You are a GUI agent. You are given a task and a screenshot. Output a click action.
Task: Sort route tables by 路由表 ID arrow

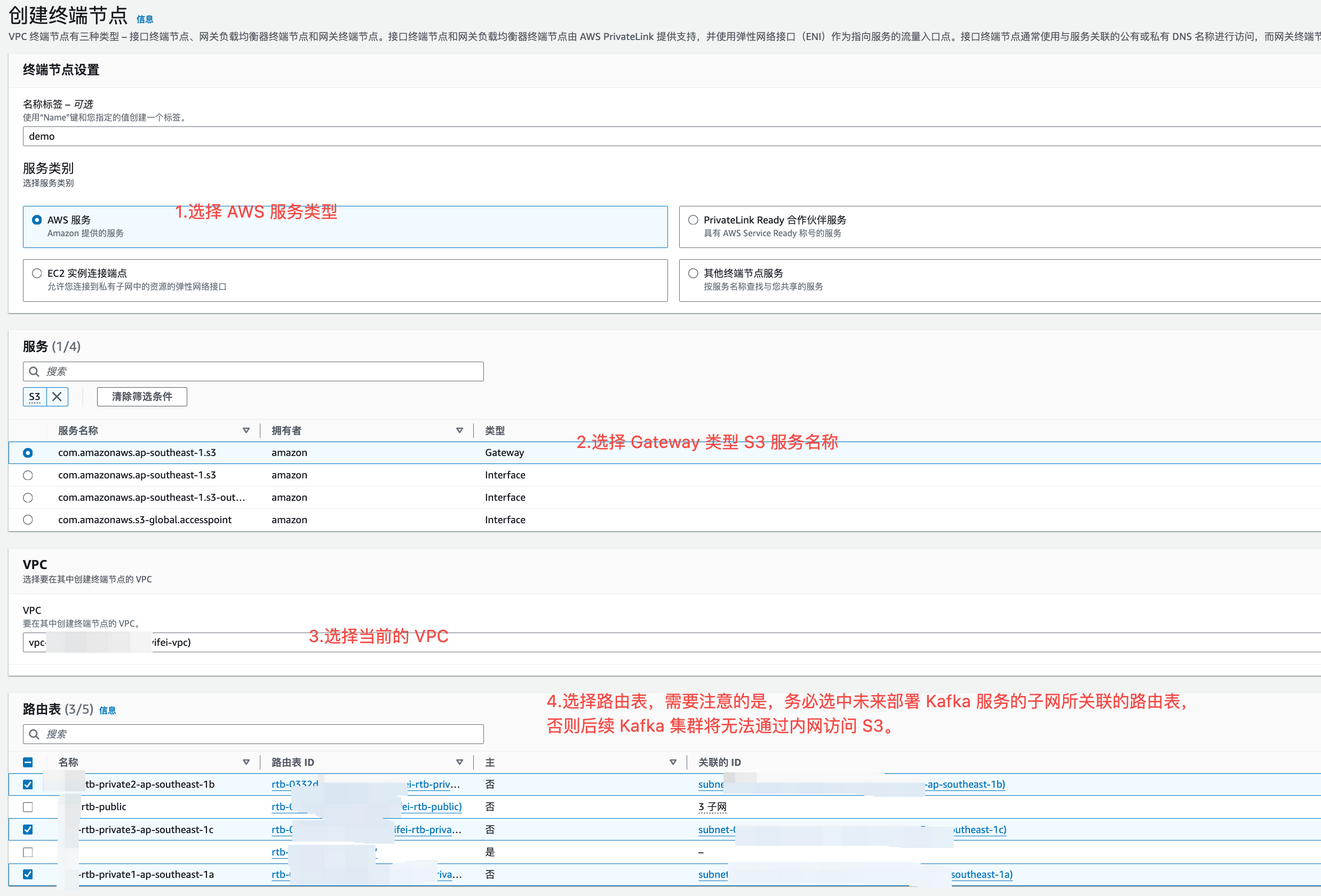(x=459, y=763)
